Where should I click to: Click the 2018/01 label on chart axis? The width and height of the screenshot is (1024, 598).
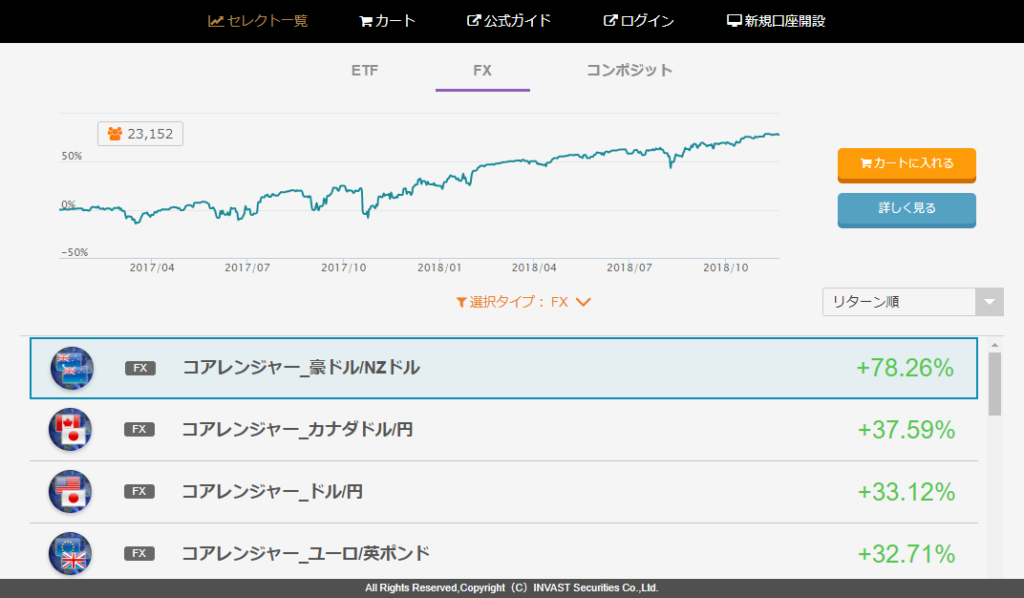440,268
